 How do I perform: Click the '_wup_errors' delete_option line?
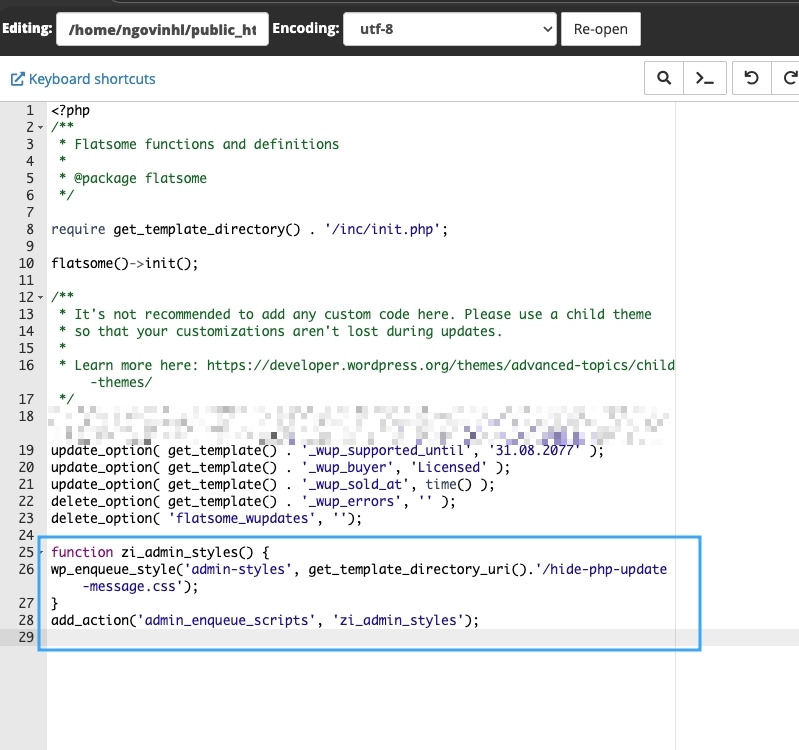(253, 501)
